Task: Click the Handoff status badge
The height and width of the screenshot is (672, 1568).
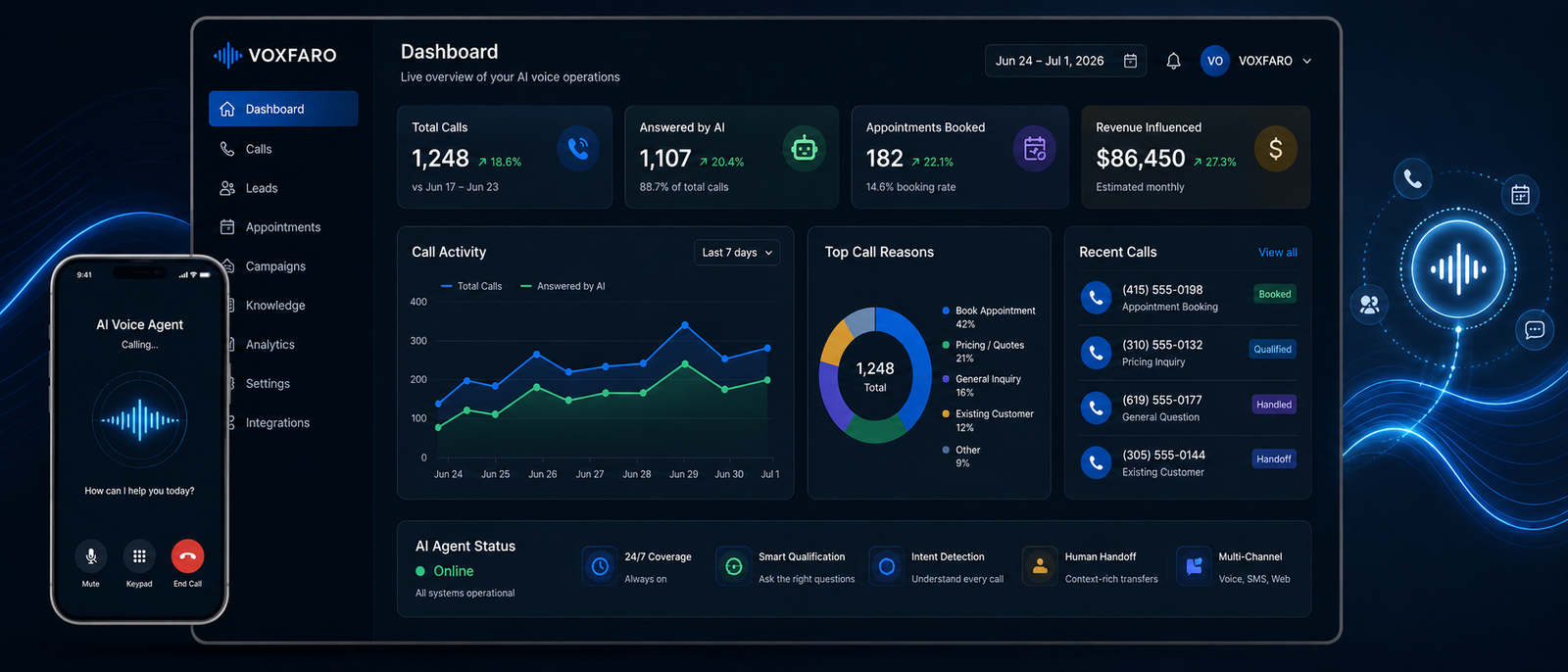Action: click(x=1274, y=459)
